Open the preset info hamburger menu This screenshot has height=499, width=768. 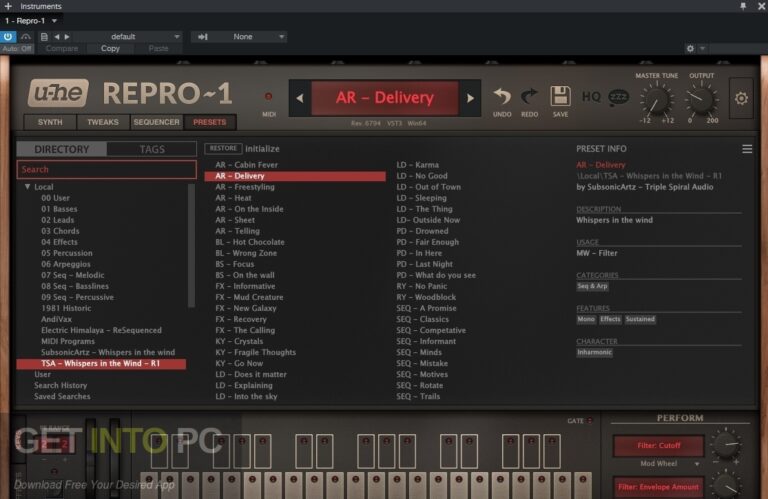tap(747, 149)
